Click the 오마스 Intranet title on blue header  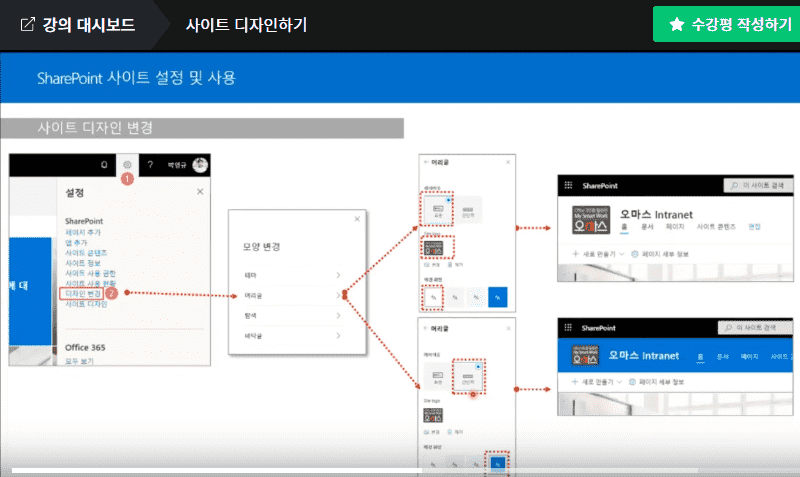pos(643,356)
